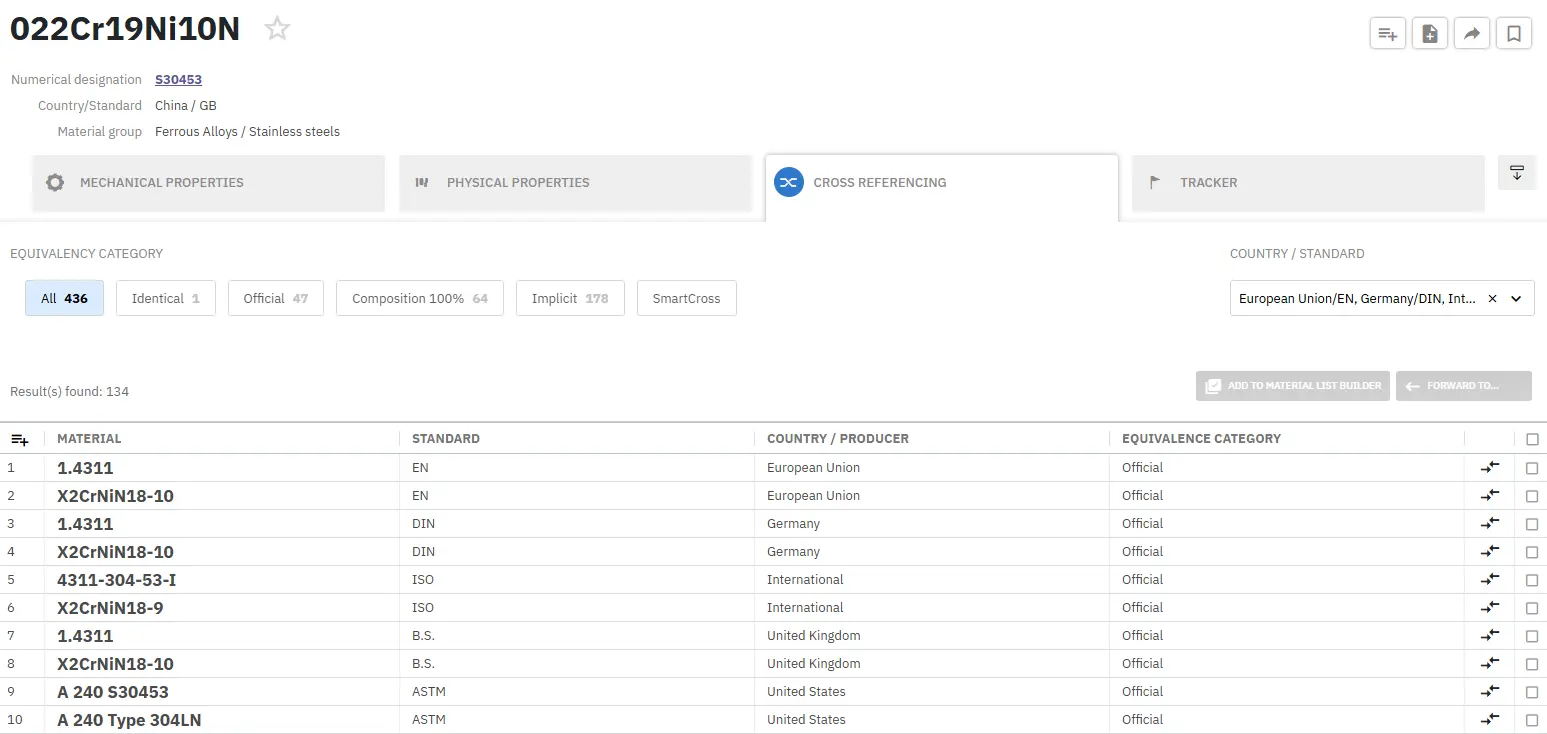This screenshot has width=1547, height=734.
Task: Open the Physical Properties tab
Action: tap(575, 183)
